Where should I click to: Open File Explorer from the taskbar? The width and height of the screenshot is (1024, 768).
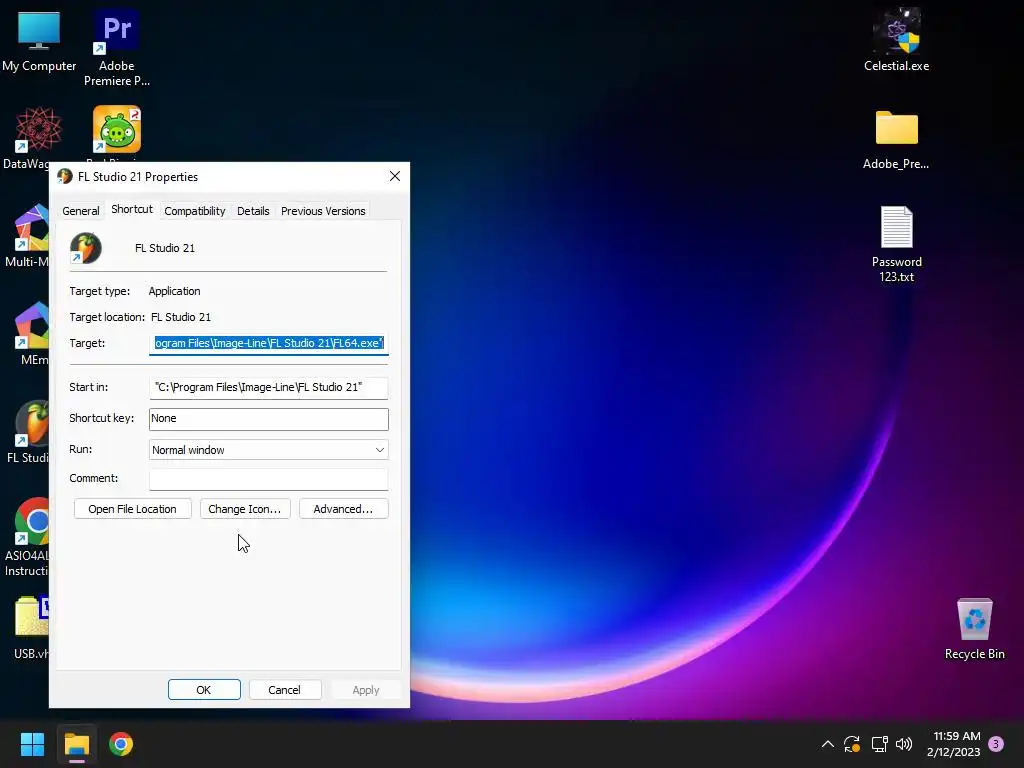[76, 744]
